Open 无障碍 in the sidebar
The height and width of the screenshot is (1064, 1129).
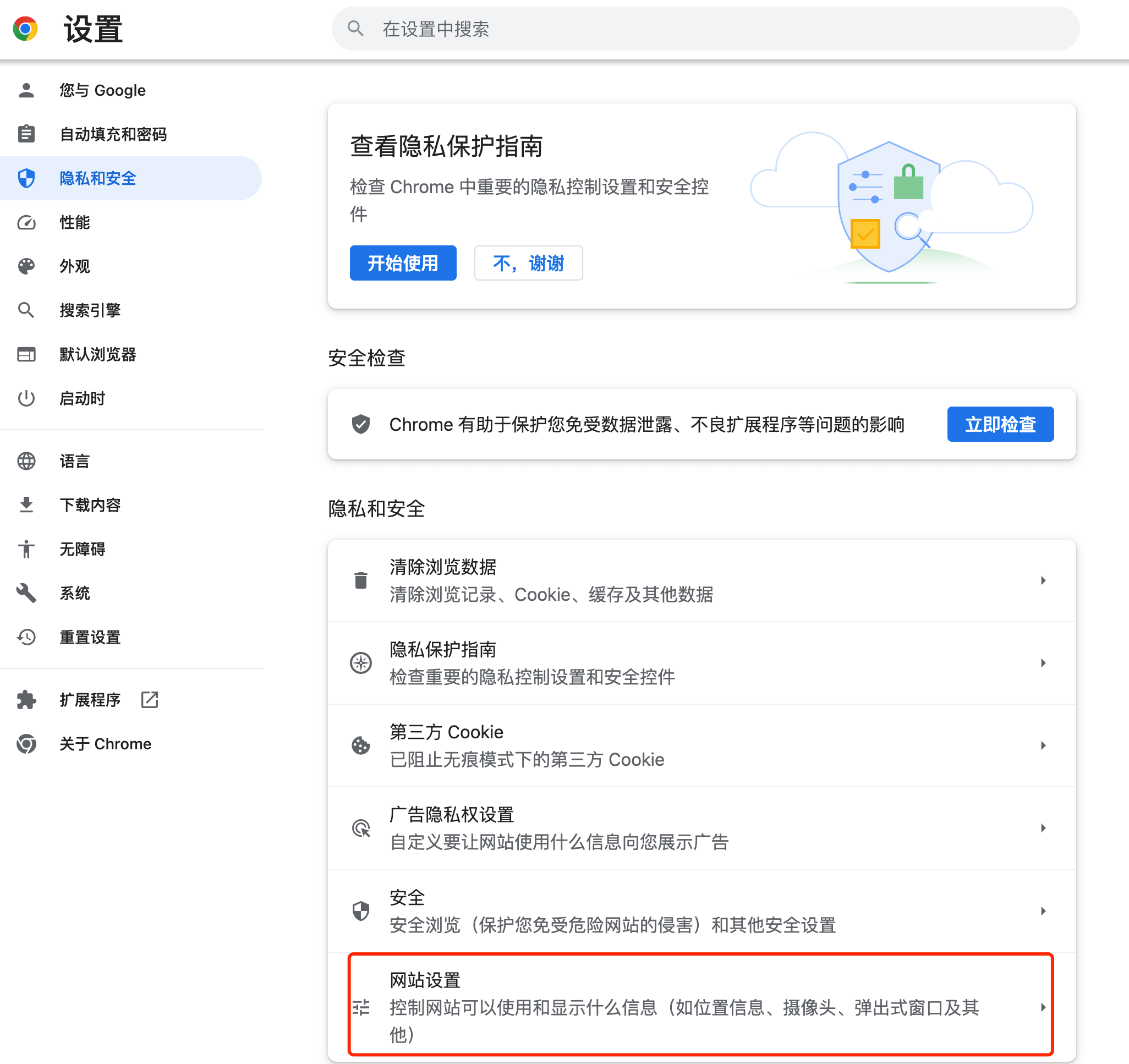(x=130, y=549)
